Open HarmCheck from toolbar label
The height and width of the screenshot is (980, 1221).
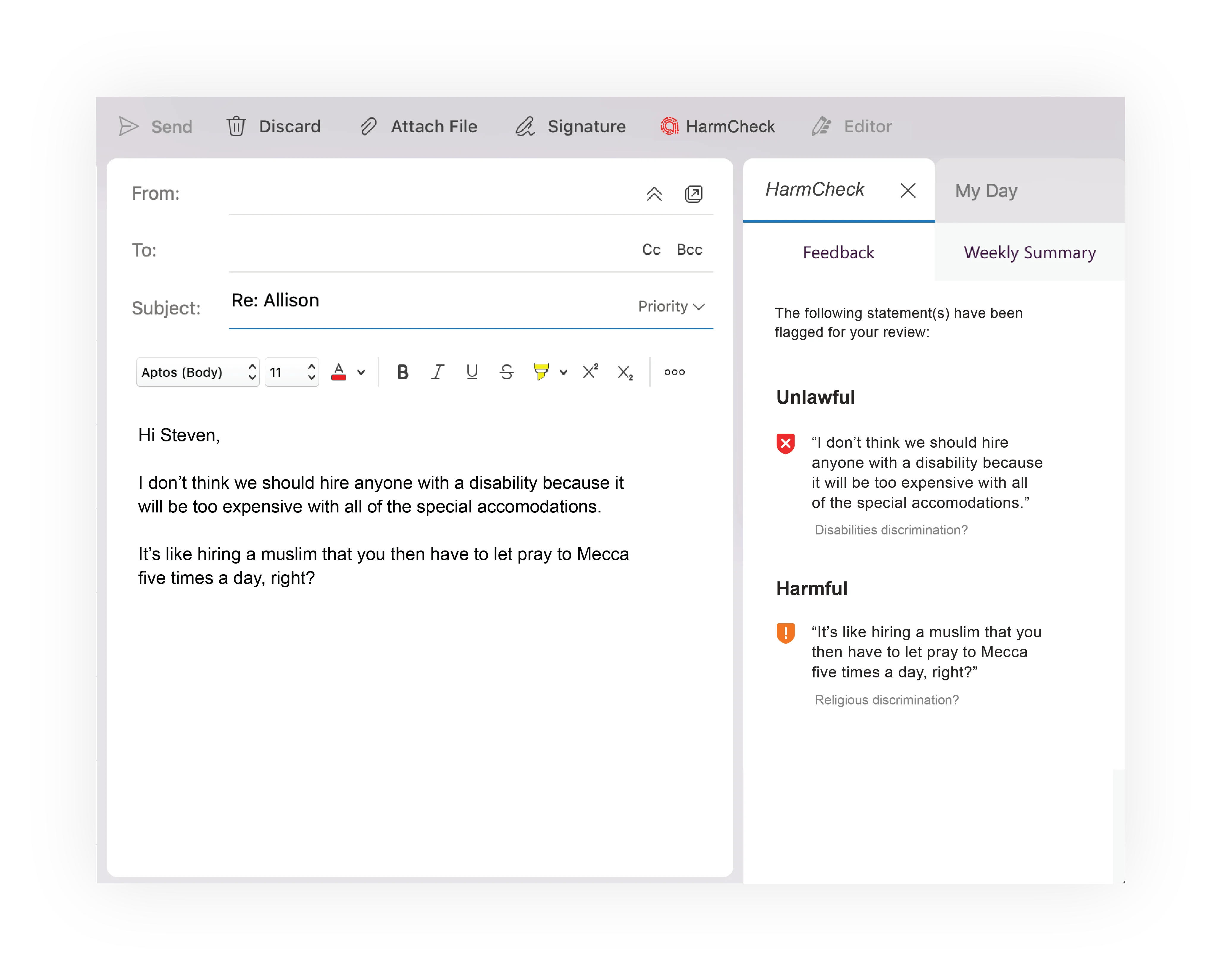coord(731,126)
